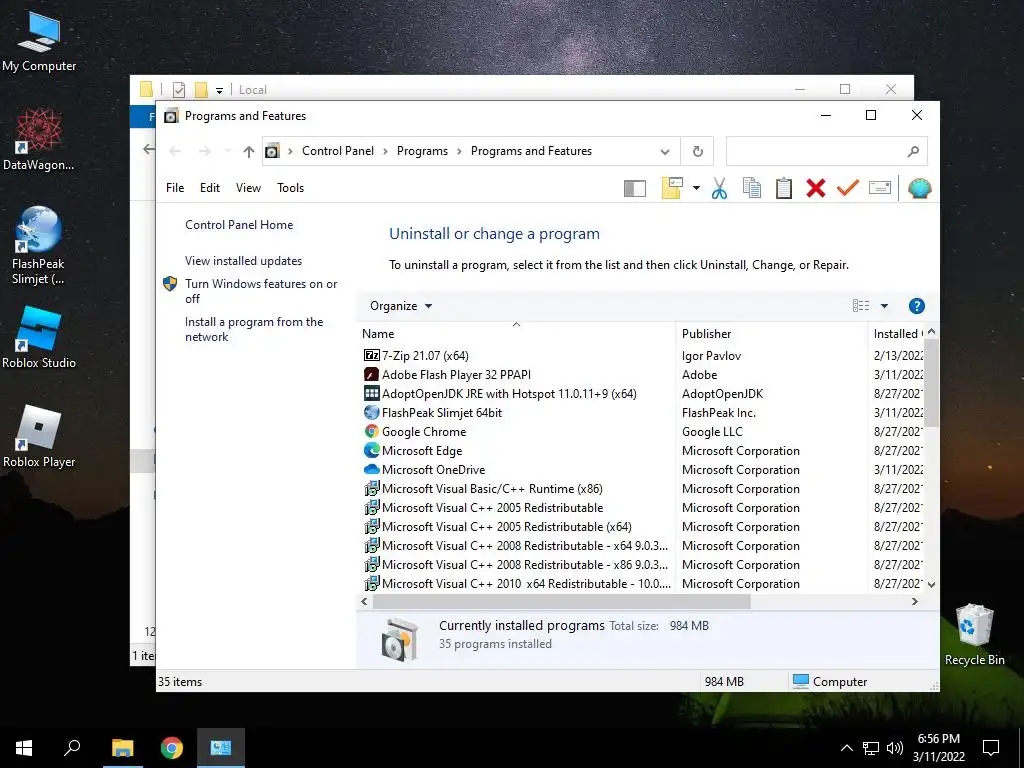Screen dimensions: 1024x768
Task: Click the vertical scrollbar down arrow
Action: click(932, 584)
